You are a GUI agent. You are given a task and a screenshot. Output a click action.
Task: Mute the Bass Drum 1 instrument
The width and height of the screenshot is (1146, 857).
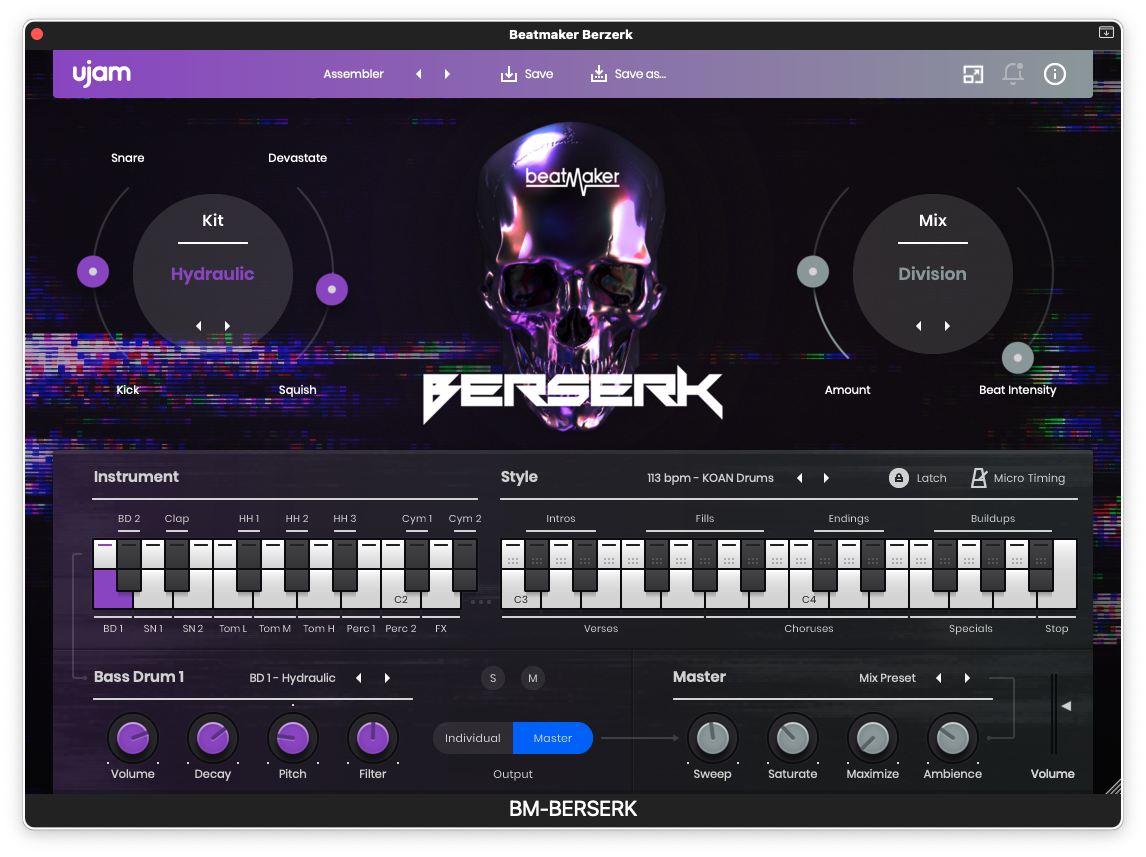(x=533, y=678)
